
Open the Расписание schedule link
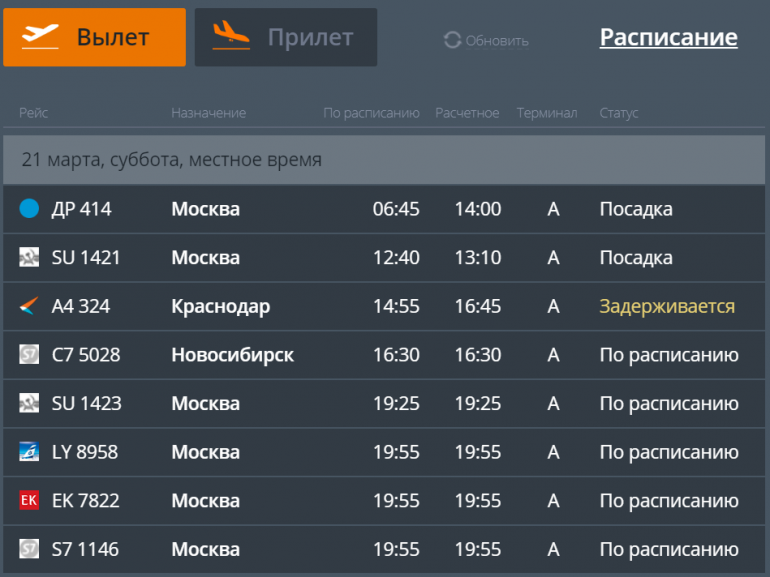pos(668,37)
